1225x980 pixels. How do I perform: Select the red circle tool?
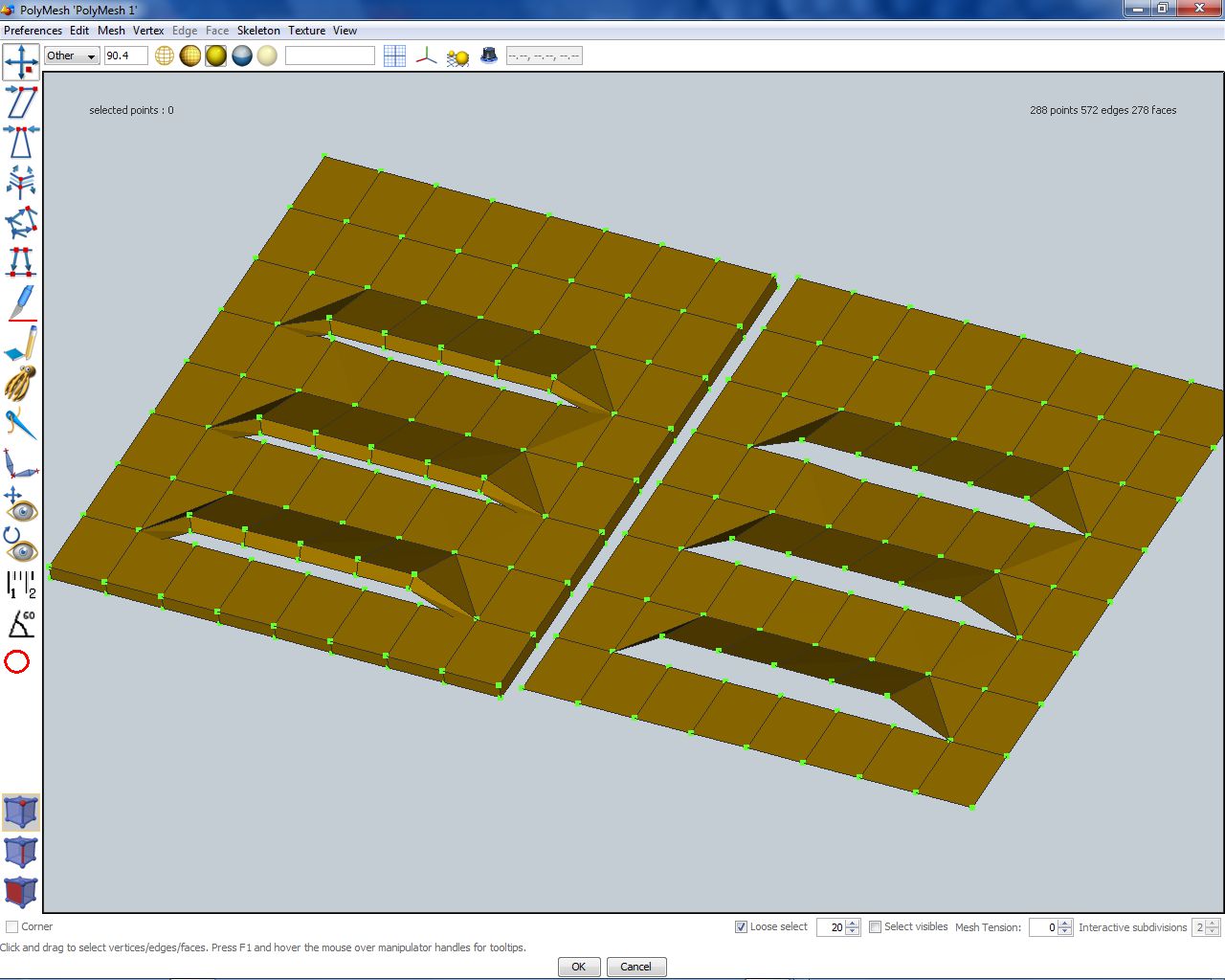[x=17, y=661]
